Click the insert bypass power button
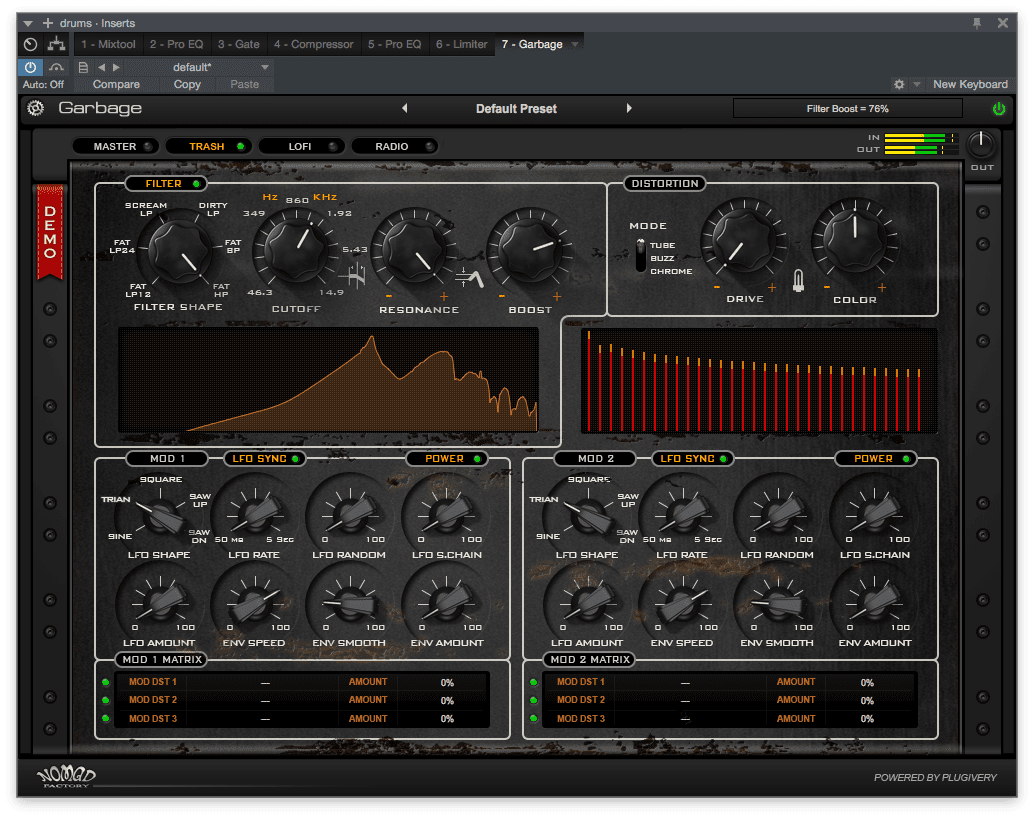Image resolution: width=1034 pixels, height=818 pixels. click(30, 67)
